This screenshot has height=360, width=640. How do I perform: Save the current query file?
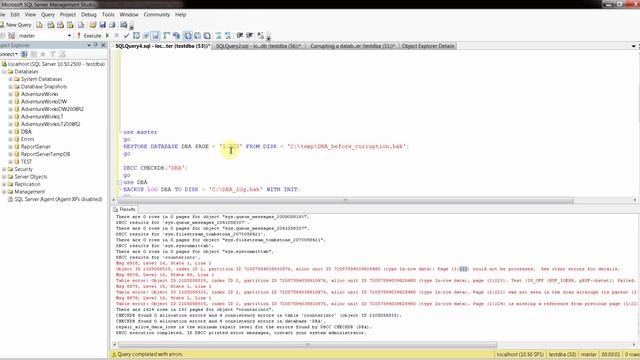tap(102, 25)
